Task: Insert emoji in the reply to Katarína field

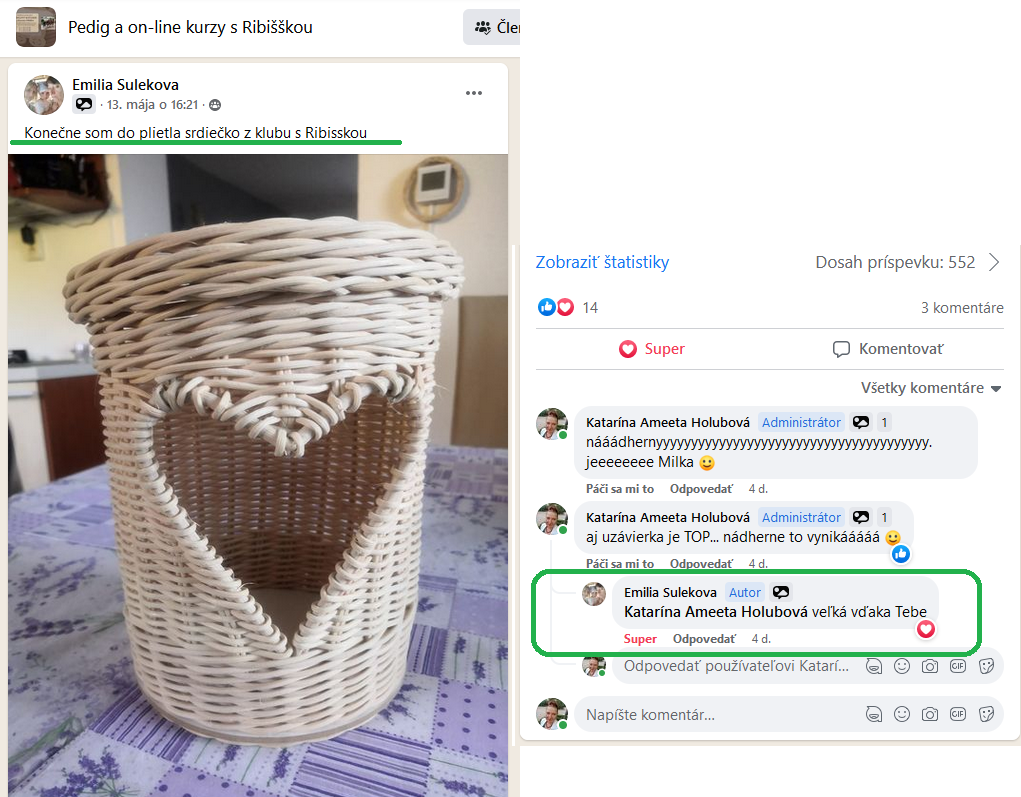Action: pos(902,666)
